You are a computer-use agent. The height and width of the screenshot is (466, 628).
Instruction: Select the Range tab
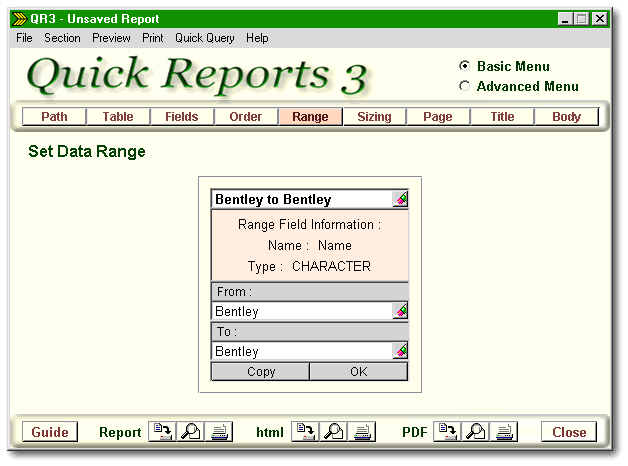[x=310, y=116]
